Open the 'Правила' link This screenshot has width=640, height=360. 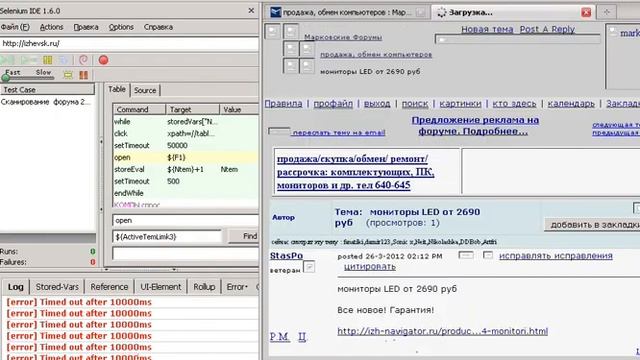(x=284, y=104)
